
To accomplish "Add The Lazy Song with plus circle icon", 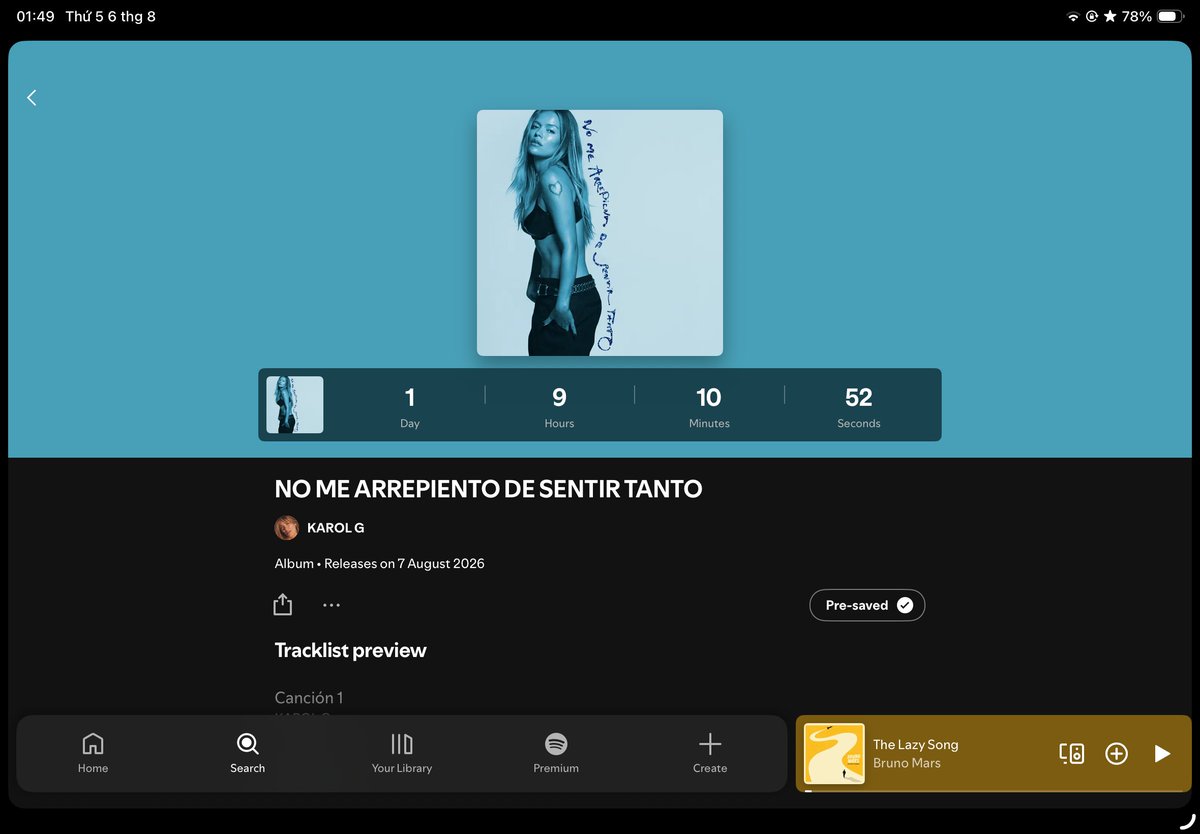I will pyautogui.click(x=1116, y=754).
